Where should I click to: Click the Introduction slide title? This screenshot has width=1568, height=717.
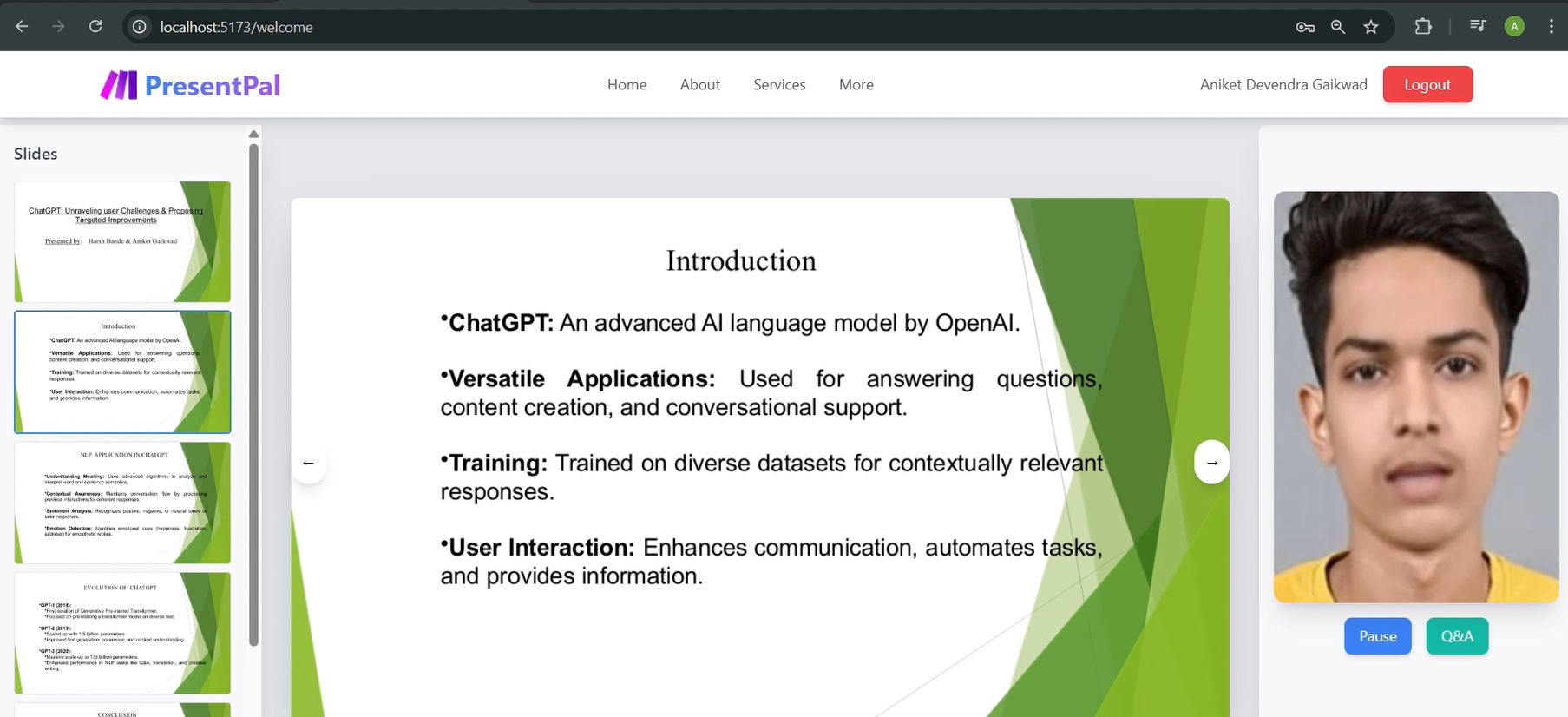pos(741,260)
